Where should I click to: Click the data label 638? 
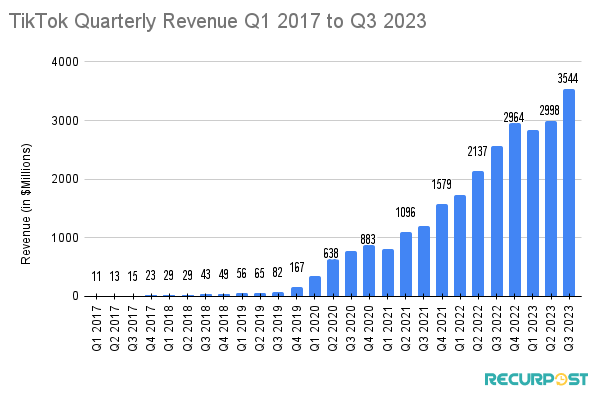coord(331,253)
